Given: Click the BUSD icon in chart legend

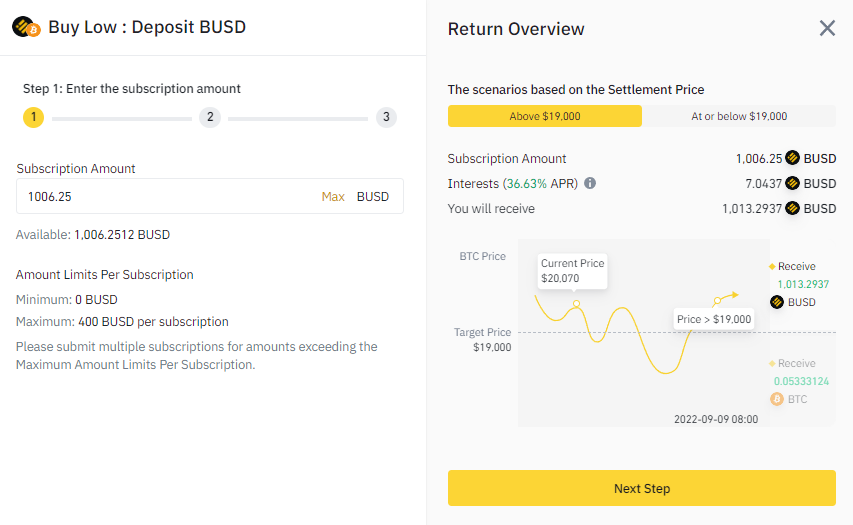Looking at the screenshot, I should coord(777,302).
